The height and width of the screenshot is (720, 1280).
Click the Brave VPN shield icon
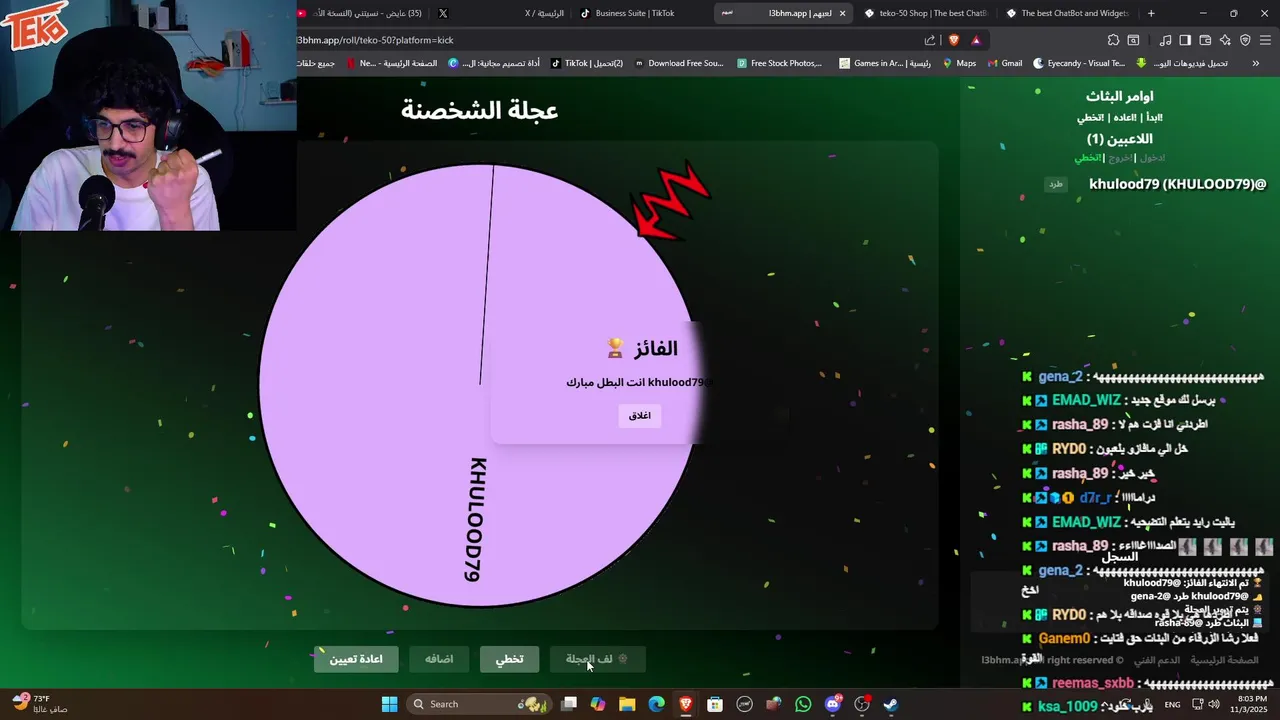click(x=1245, y=40)
